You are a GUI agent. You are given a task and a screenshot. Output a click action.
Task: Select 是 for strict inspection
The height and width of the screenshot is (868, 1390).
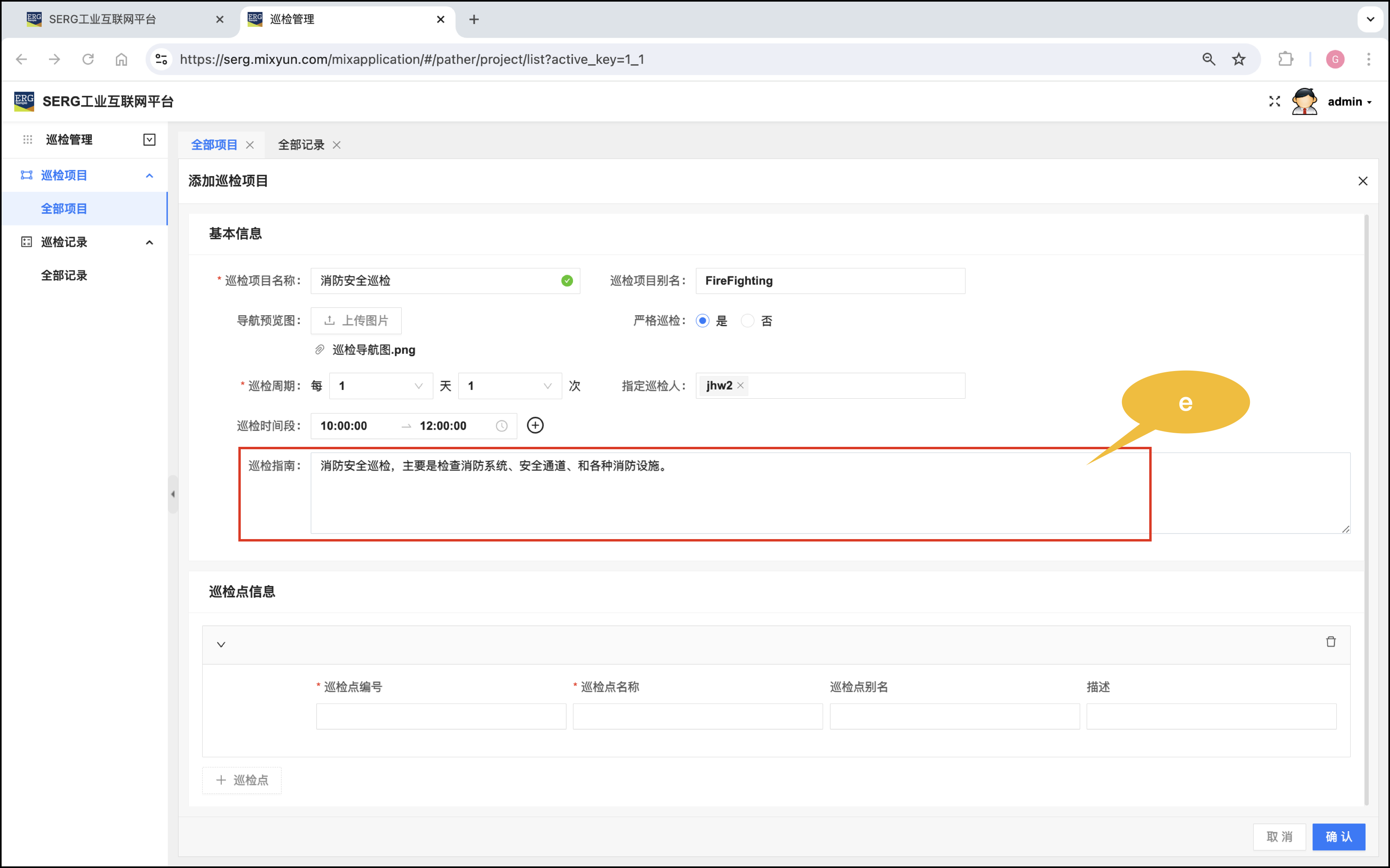(702, 321)
